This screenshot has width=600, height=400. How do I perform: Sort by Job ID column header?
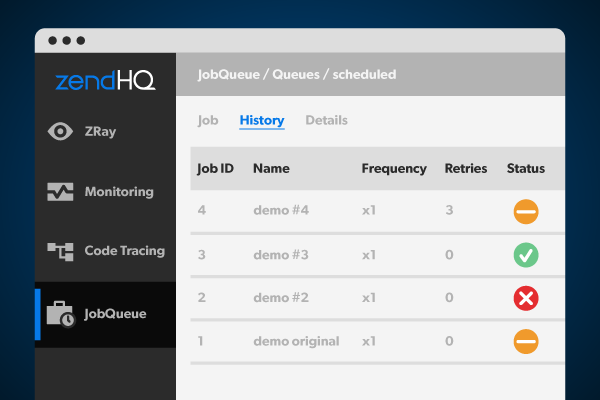coord(215,169)
